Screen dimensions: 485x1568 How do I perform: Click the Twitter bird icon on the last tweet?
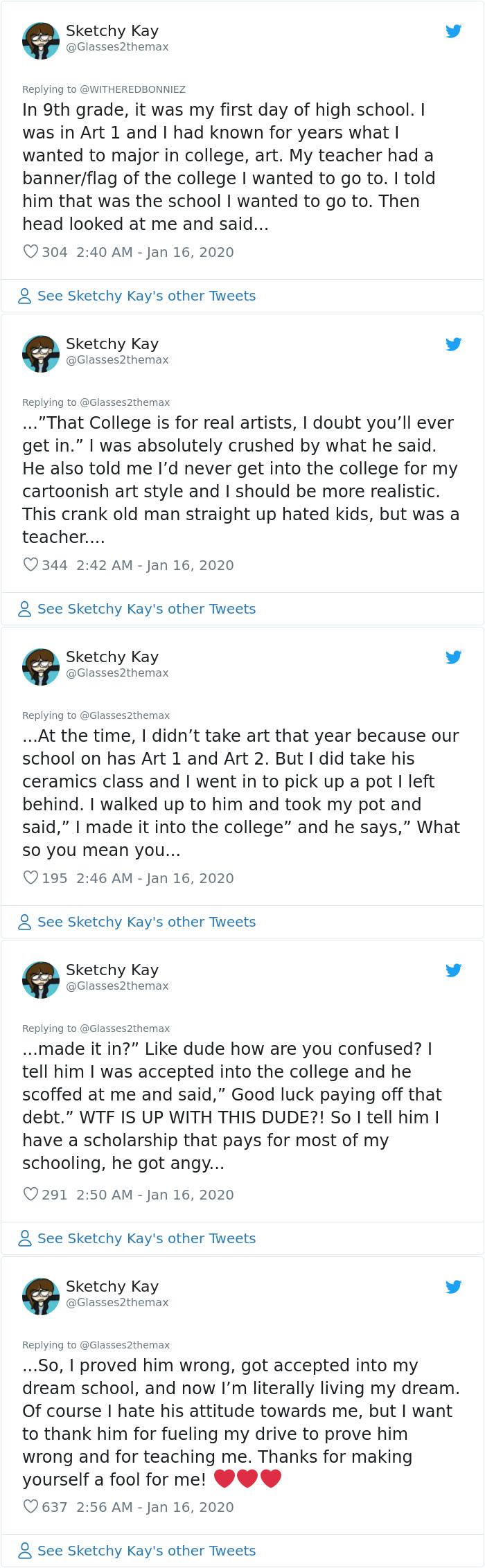[454, 1286]
